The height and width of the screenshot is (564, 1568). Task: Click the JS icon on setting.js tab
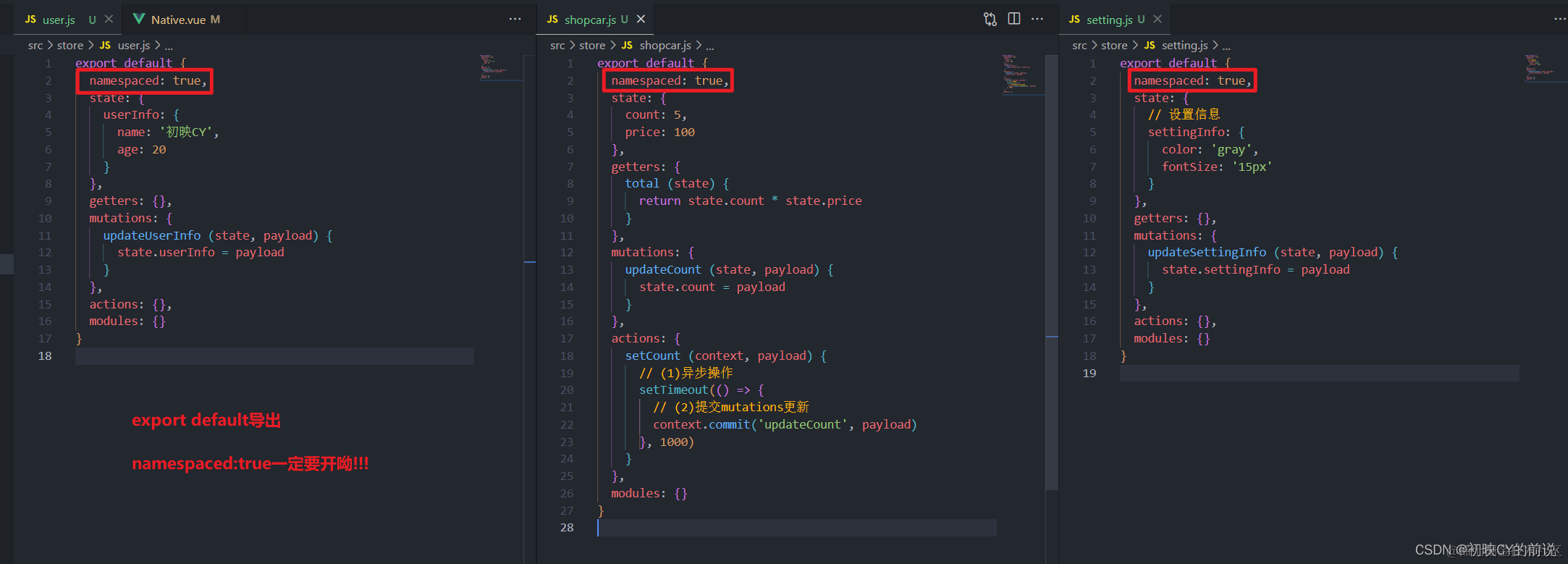[1074, 20]
